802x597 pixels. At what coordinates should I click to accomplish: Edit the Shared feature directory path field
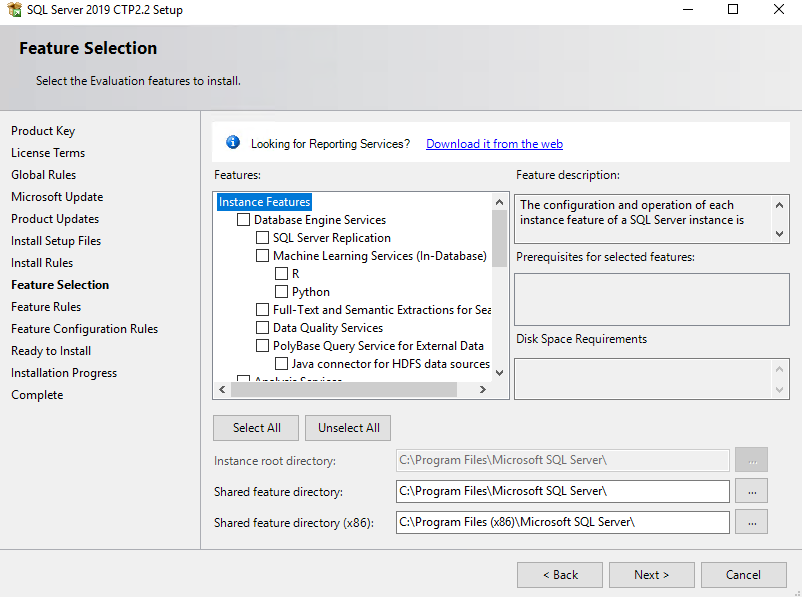coord(563,491)
